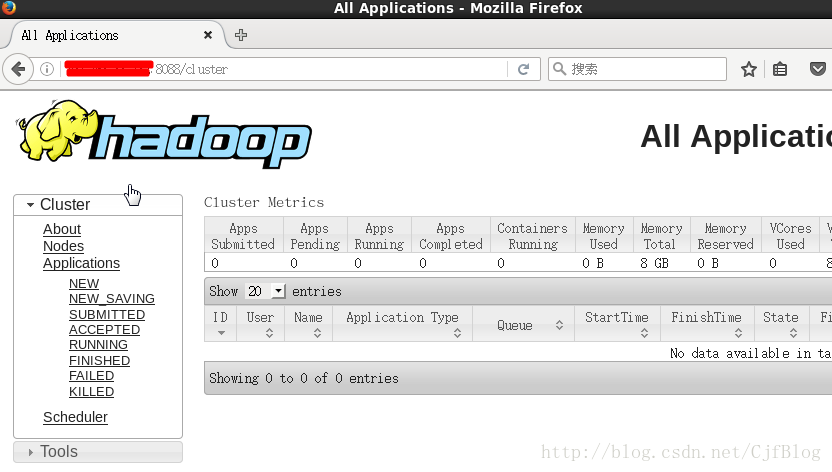Filter applications by ACCEPTED state
Image resolution: width=832 pixels, height=472 pixels.
click(x=104, y=329)
